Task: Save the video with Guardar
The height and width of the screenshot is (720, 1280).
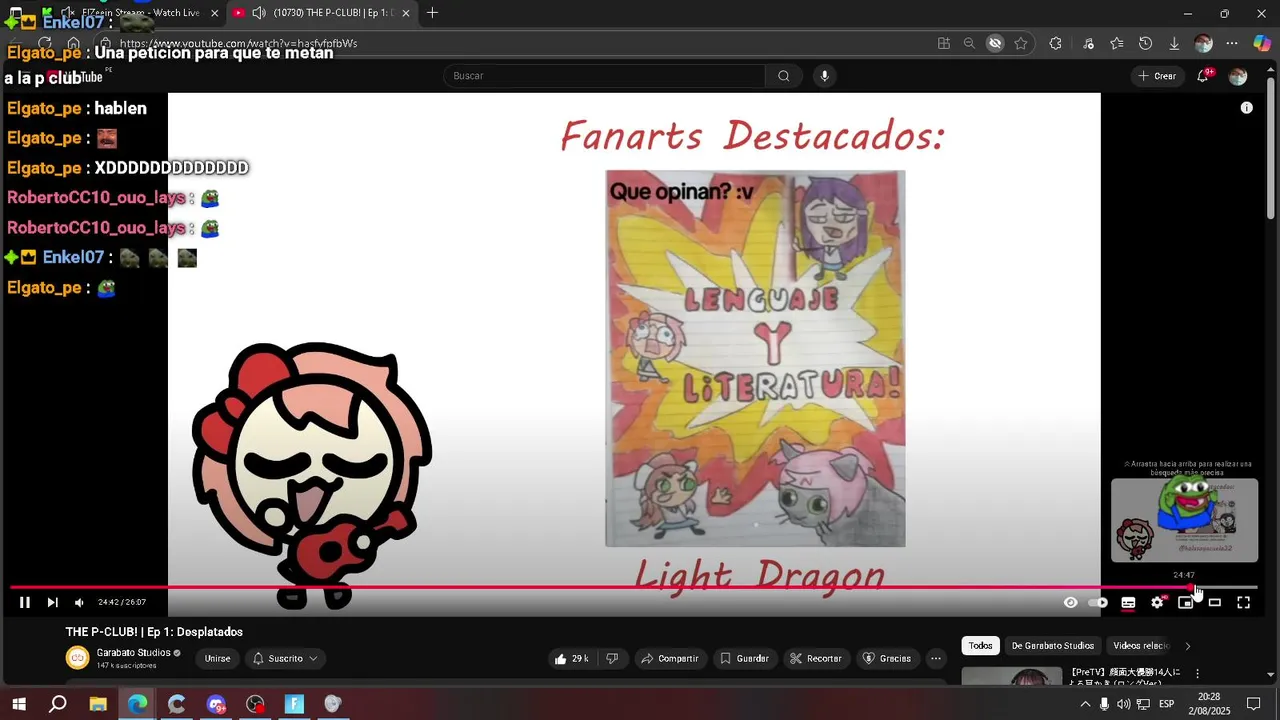Action: (744, 658)
